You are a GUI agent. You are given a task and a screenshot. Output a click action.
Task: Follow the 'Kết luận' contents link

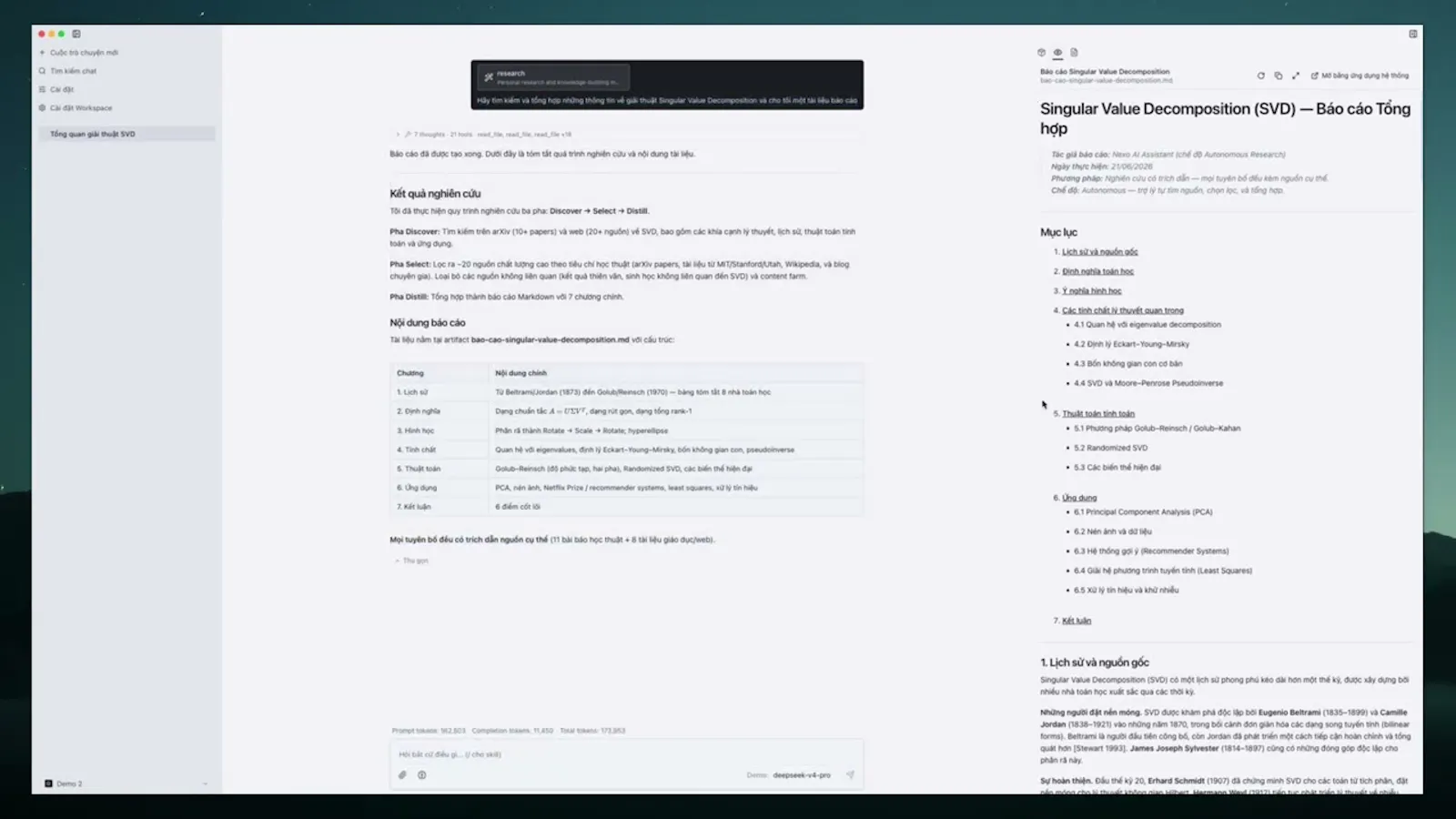point(1076,621)
